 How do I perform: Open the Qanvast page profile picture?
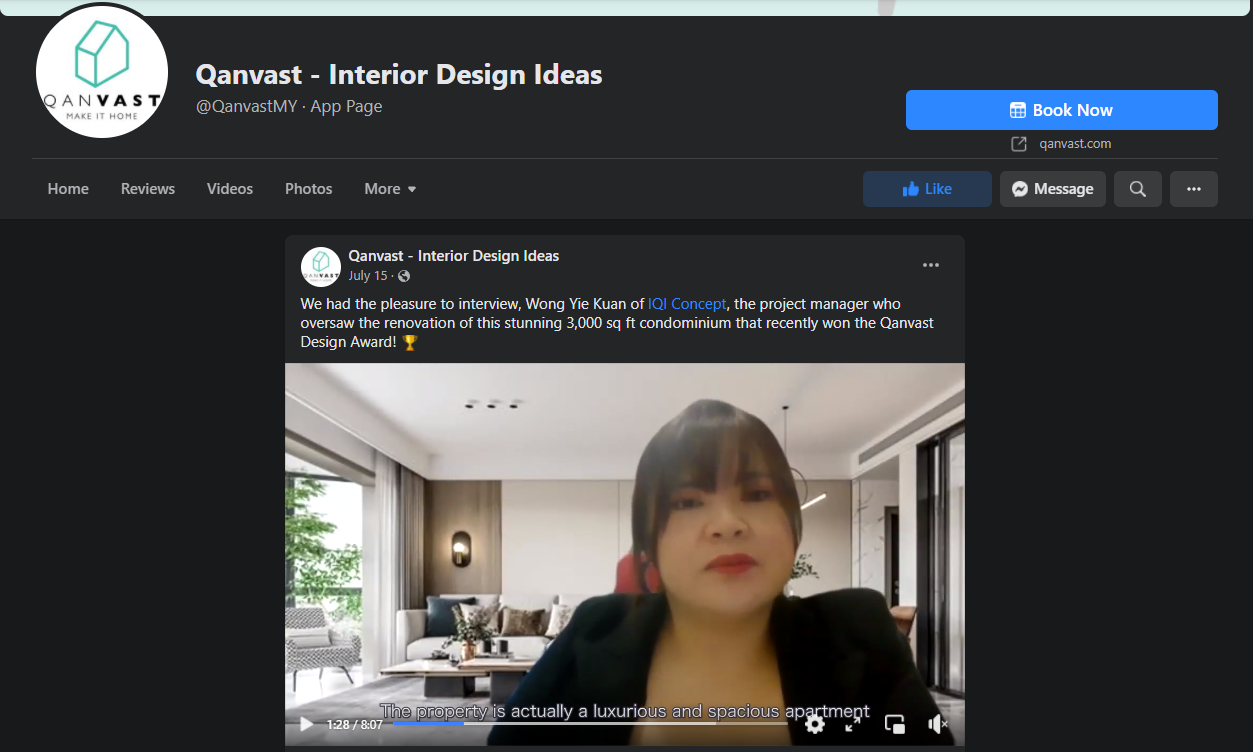click(102, 72)
